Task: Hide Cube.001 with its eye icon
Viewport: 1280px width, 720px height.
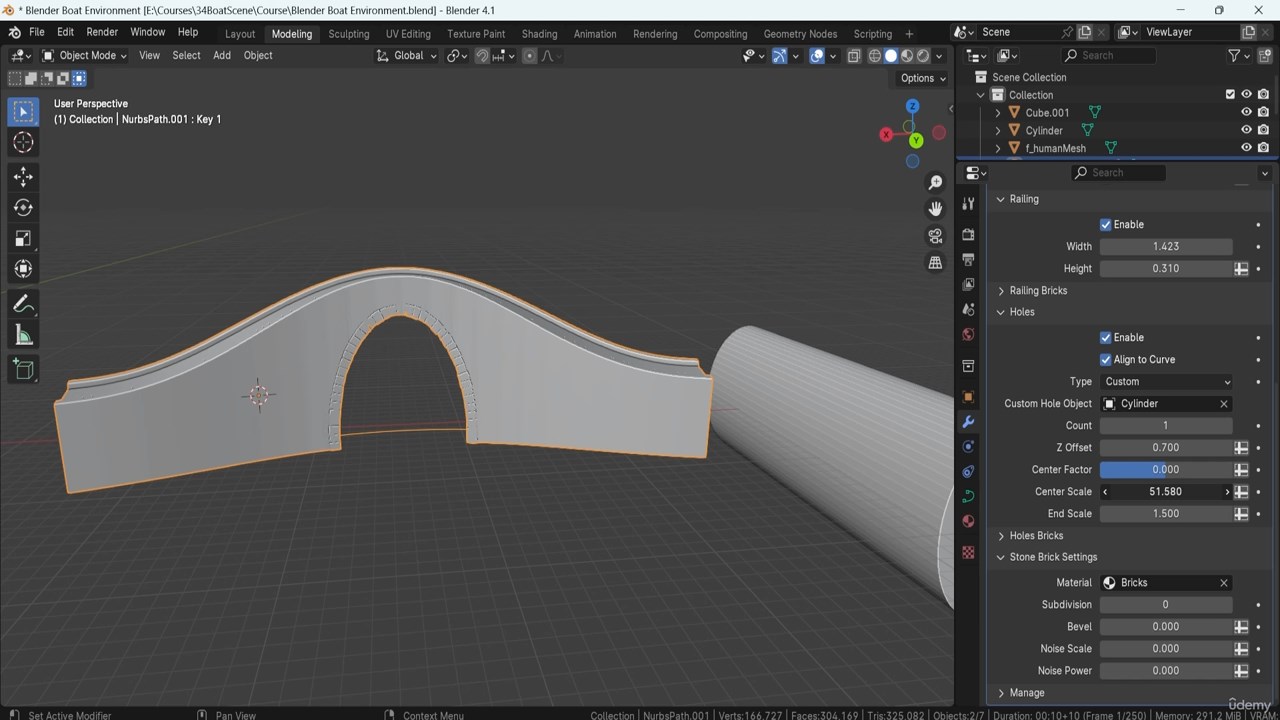Action: 1246,113
